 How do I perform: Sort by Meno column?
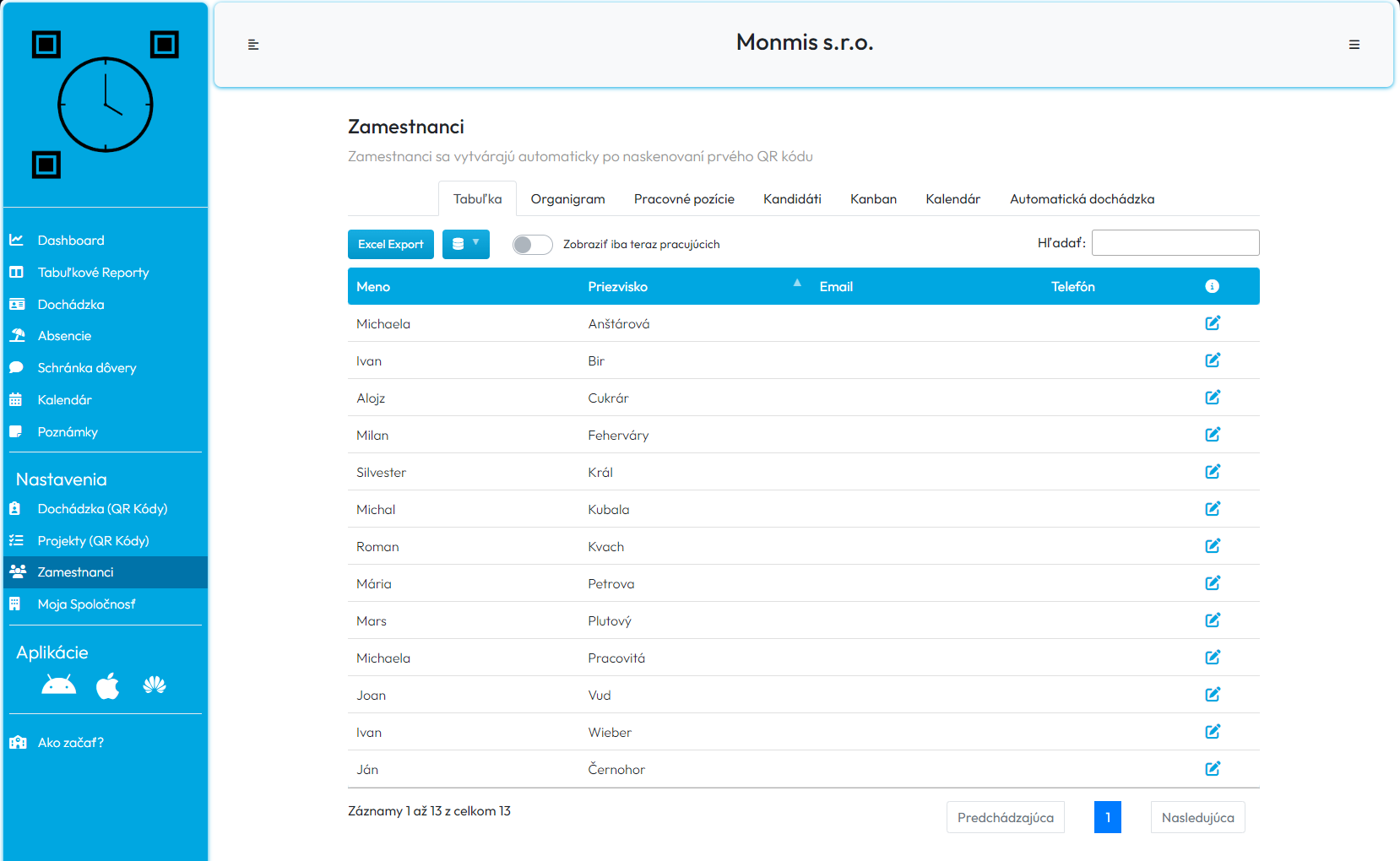click(x=464, y=287)
